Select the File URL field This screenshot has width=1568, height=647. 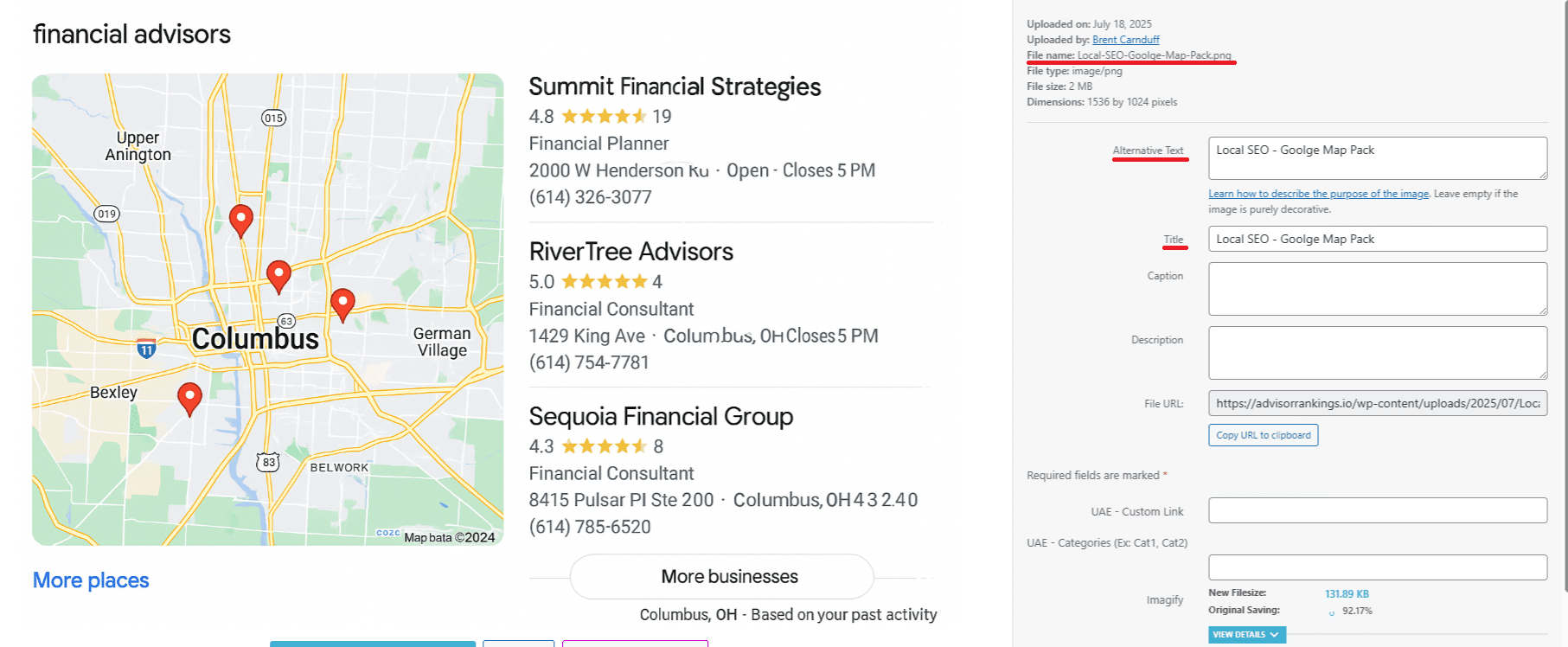1378,403
